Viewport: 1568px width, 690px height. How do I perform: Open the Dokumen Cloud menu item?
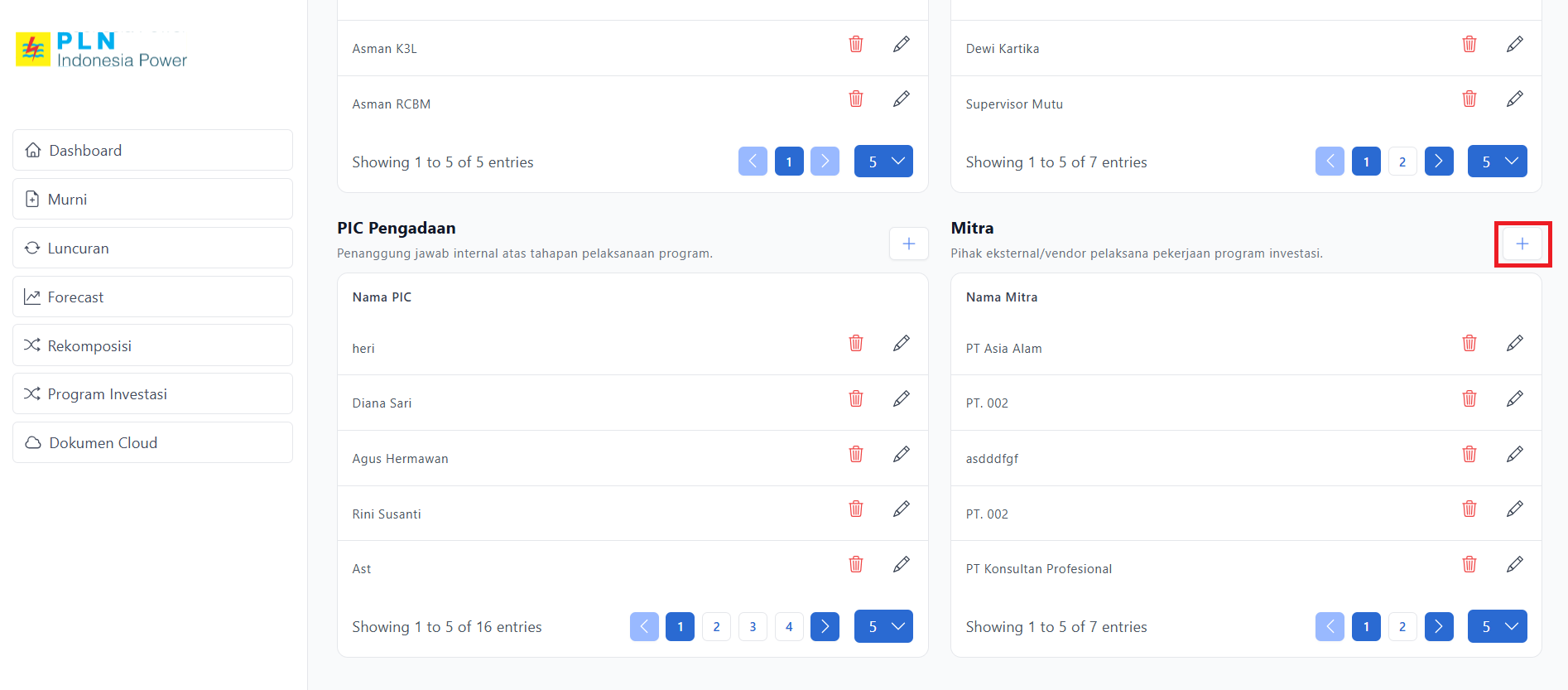tap(152, 442)
